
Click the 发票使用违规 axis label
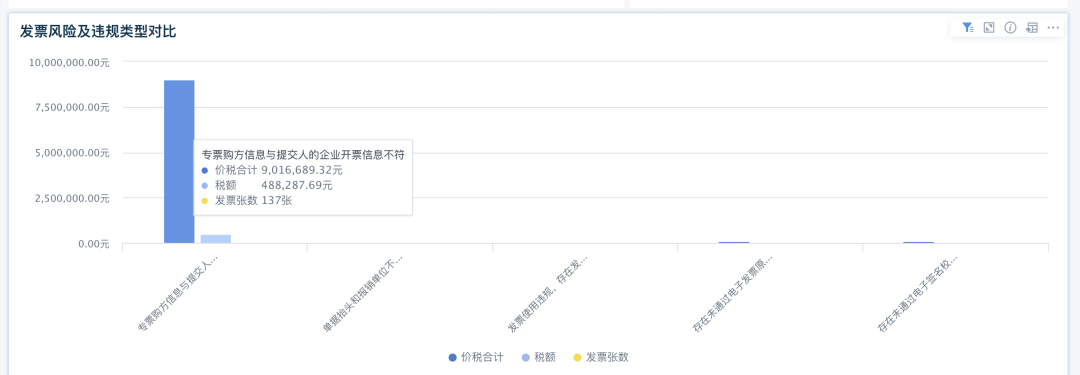pyautogui.click(x=548, y=294)
